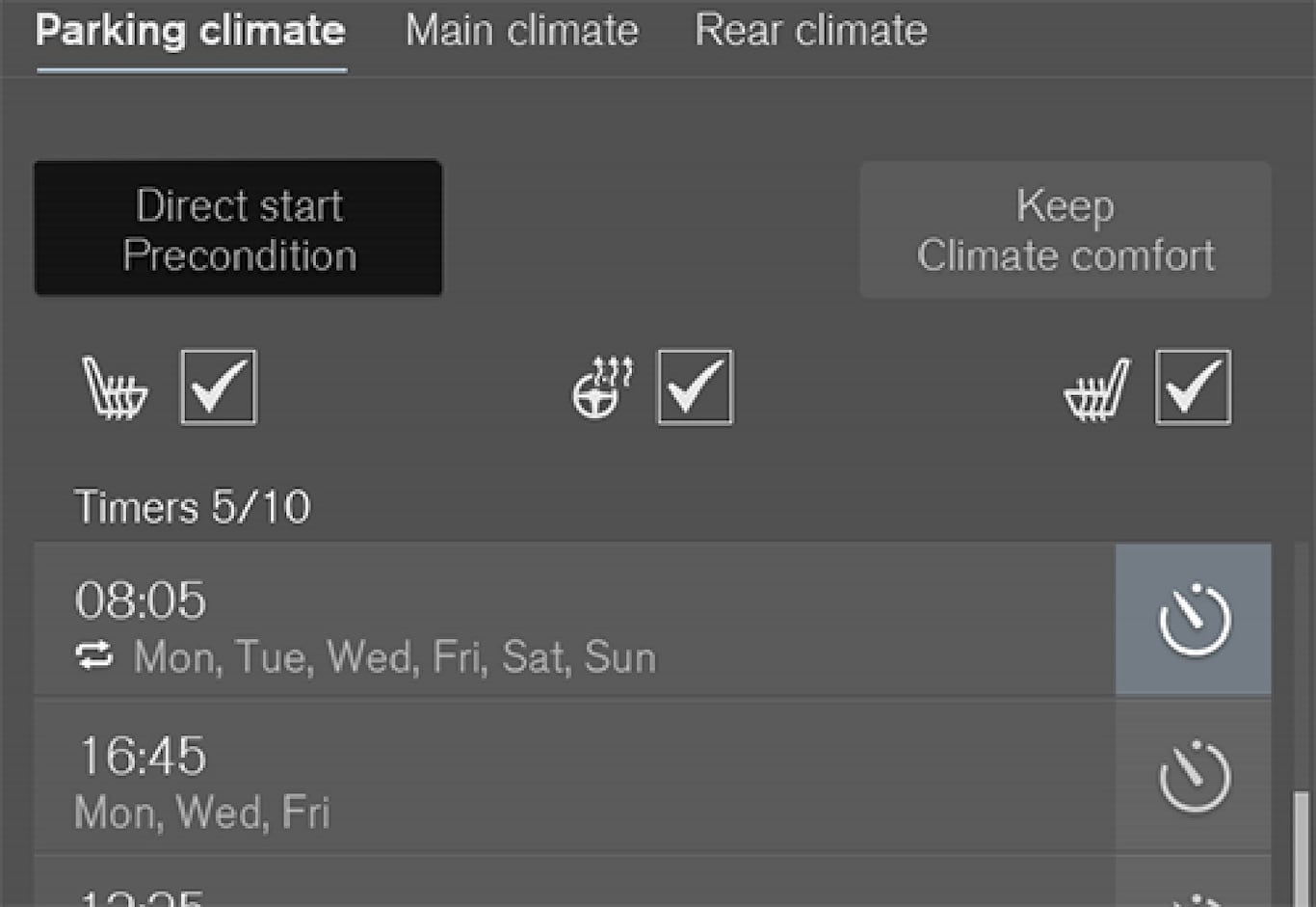Activate the 16:45 timer clock icon

coord(1194,776)
